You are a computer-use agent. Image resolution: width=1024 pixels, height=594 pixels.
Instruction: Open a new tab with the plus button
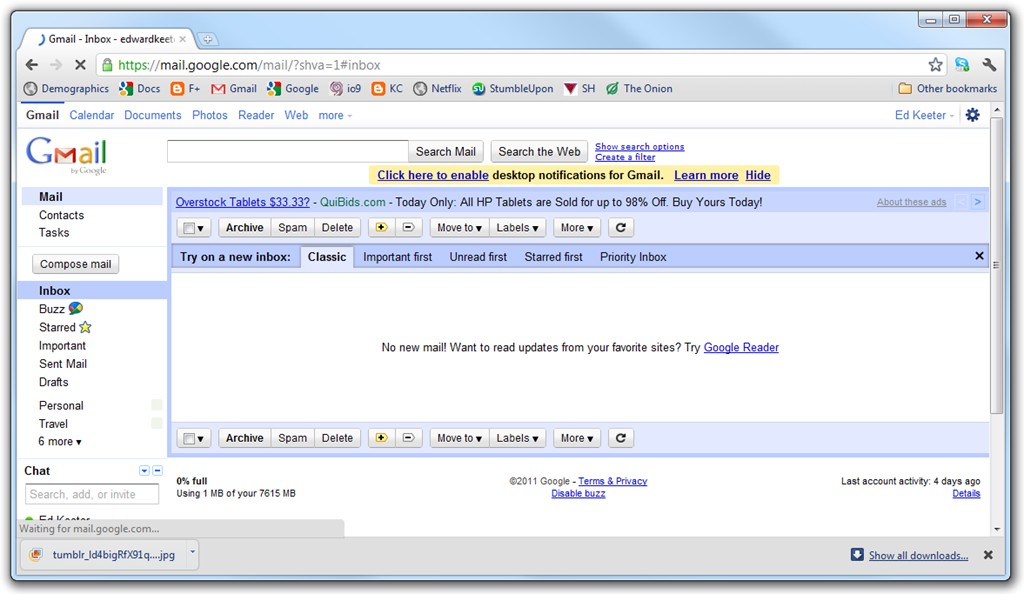208,40
